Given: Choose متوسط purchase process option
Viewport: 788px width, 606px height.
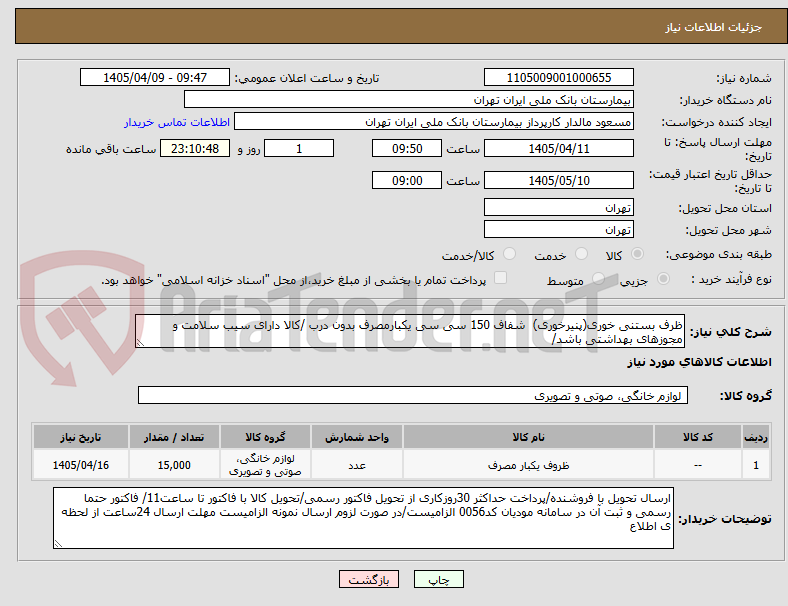Looking at the screenshot, I should coord(598,279).
